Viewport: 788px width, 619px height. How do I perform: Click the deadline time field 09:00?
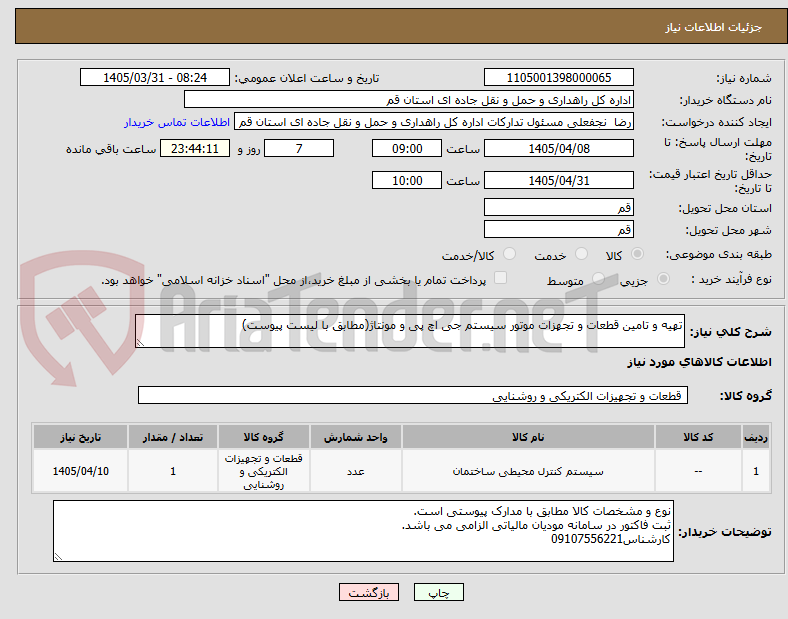(x=407, y=148)
